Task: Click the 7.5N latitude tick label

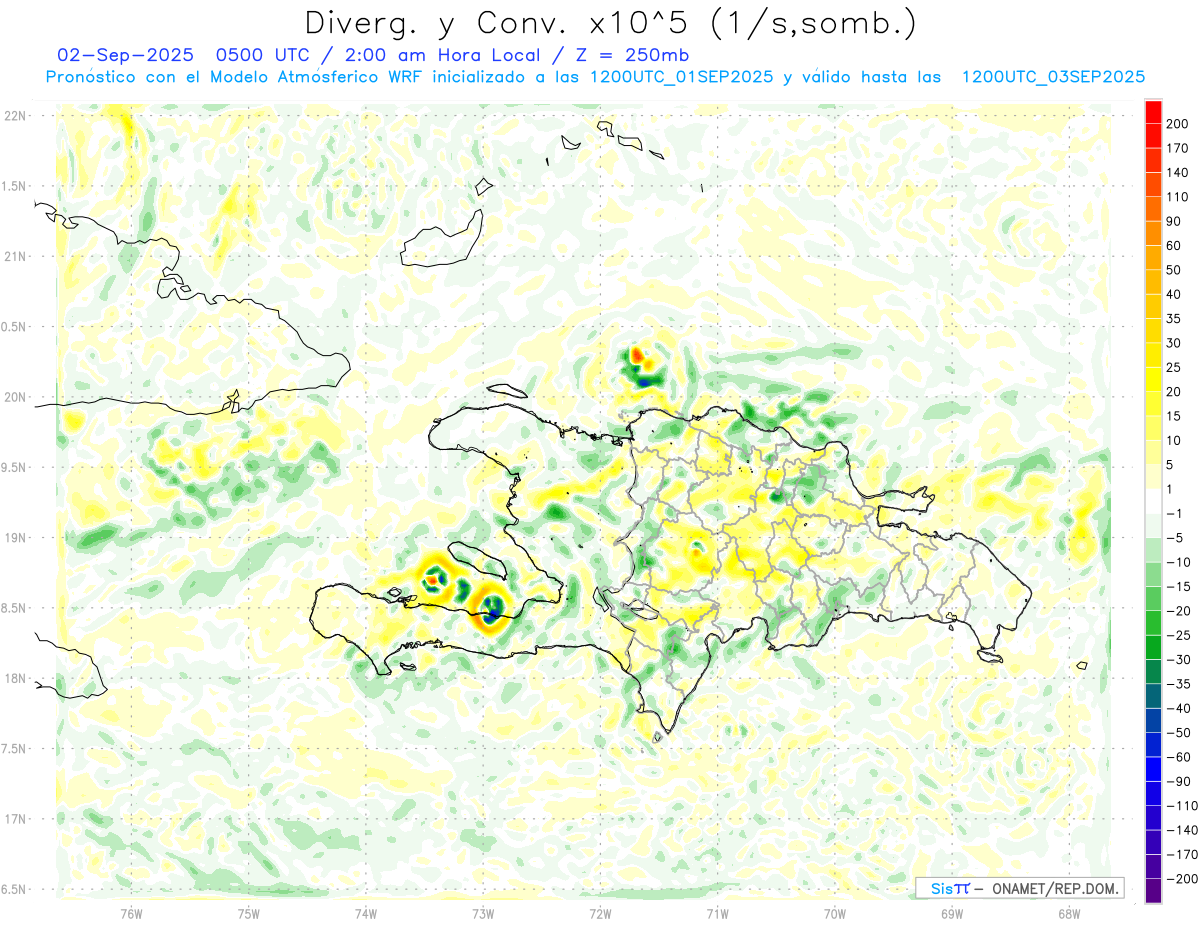Action: (14, 749)
